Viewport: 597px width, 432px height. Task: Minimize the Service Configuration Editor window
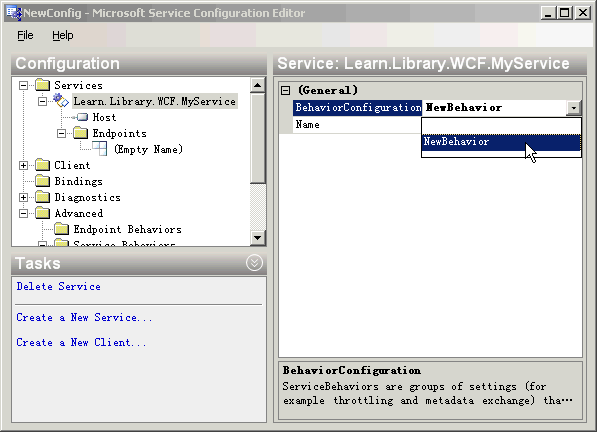pos(548,13)
